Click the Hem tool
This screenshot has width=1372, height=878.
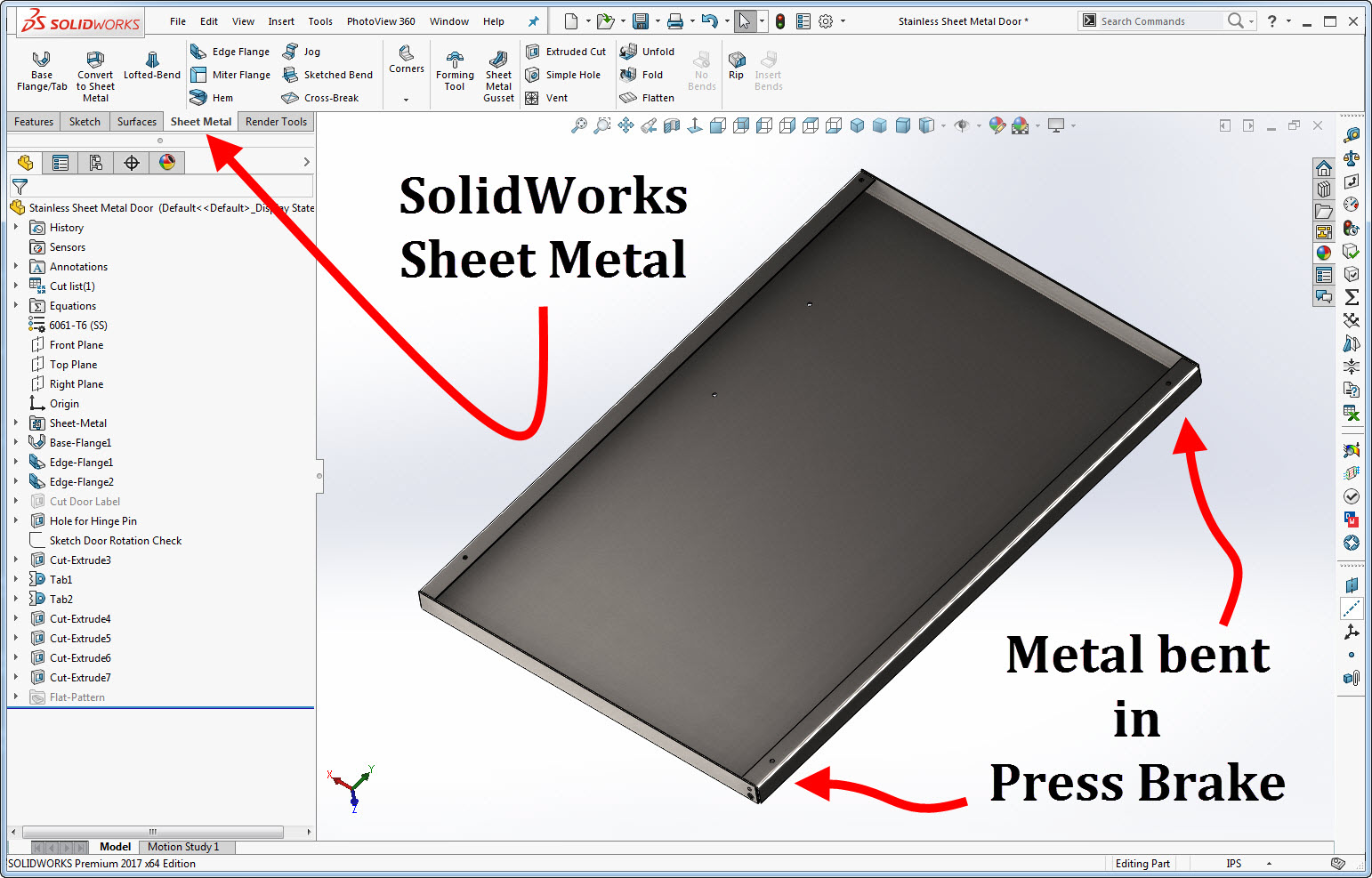coord(212,98)
